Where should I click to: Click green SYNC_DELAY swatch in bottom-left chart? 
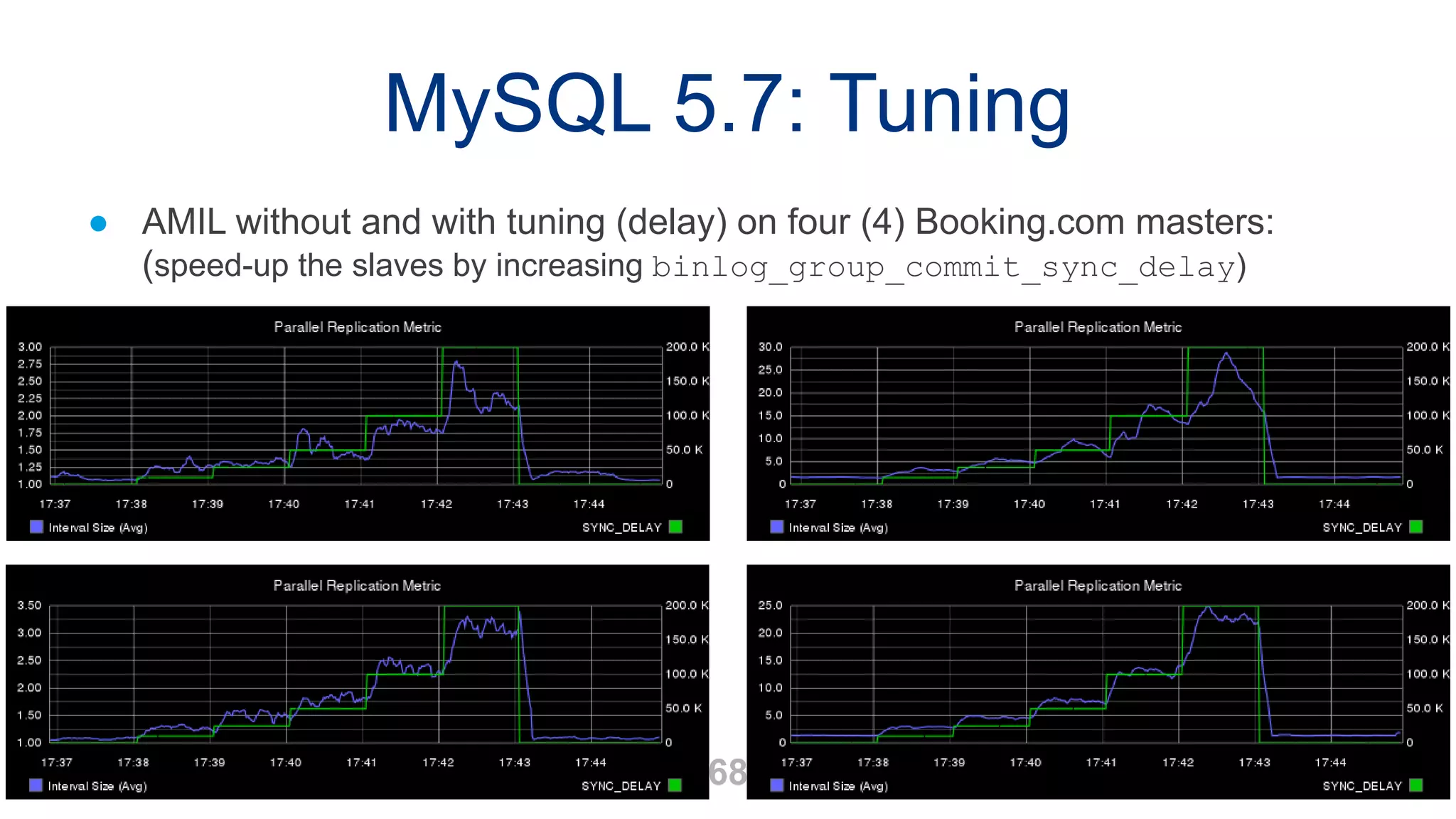[675, 786]
